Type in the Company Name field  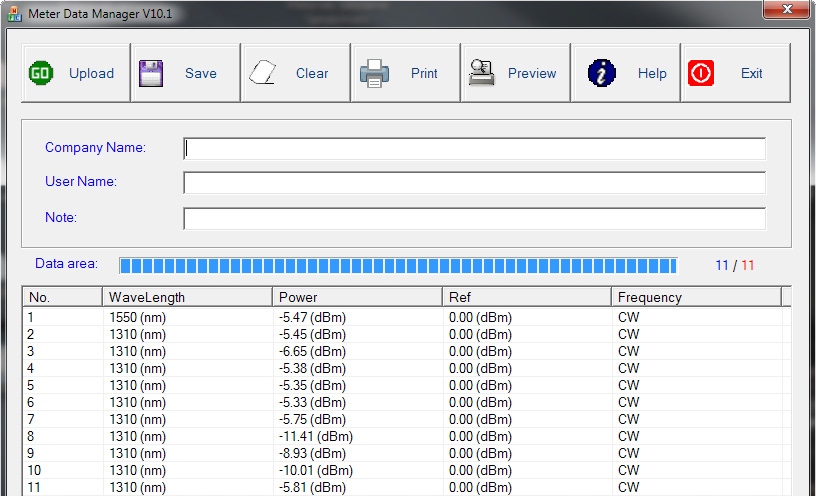(474, 149)
